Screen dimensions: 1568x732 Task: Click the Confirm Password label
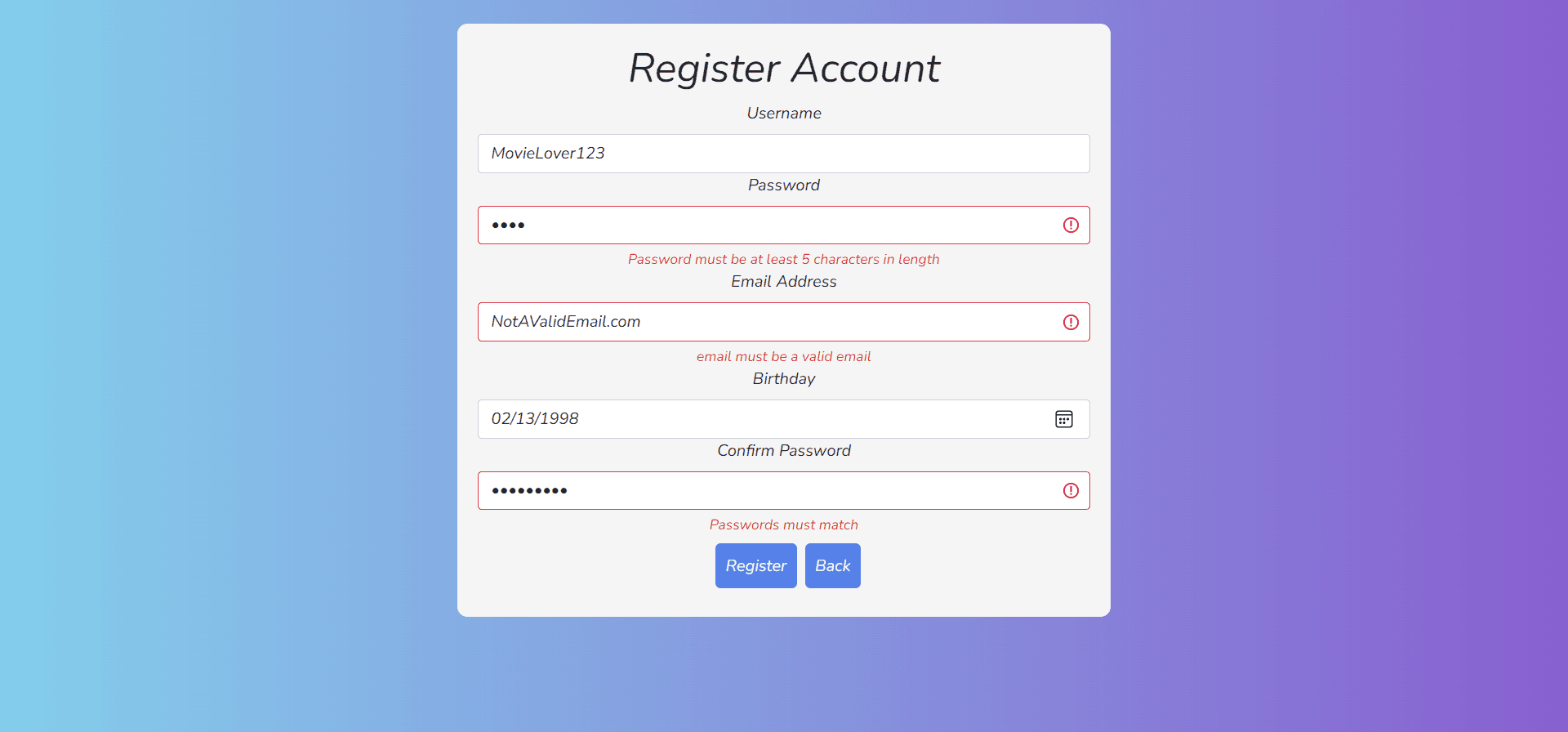click(784, 451)
